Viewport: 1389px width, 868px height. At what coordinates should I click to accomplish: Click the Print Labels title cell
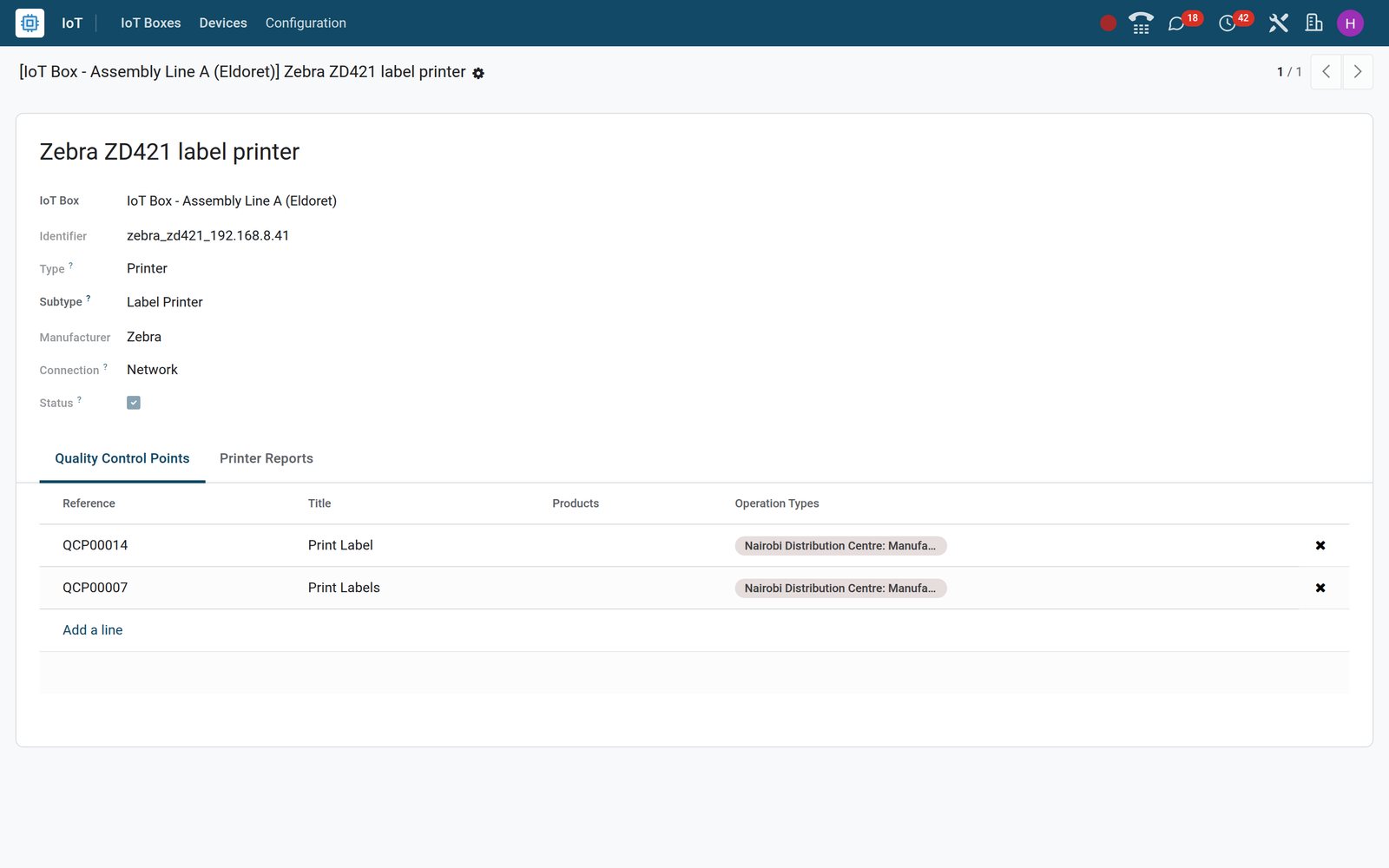pos(344,588)
